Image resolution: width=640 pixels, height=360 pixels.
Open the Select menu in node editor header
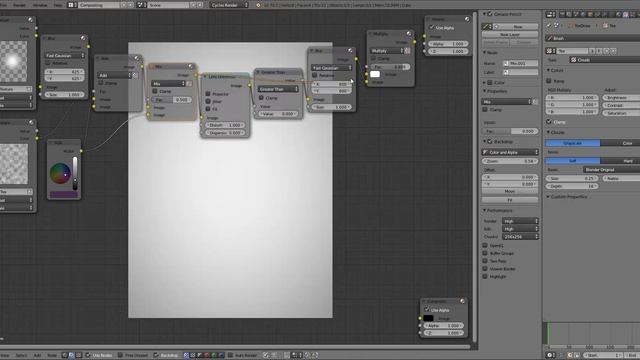(x=21, y=355)
